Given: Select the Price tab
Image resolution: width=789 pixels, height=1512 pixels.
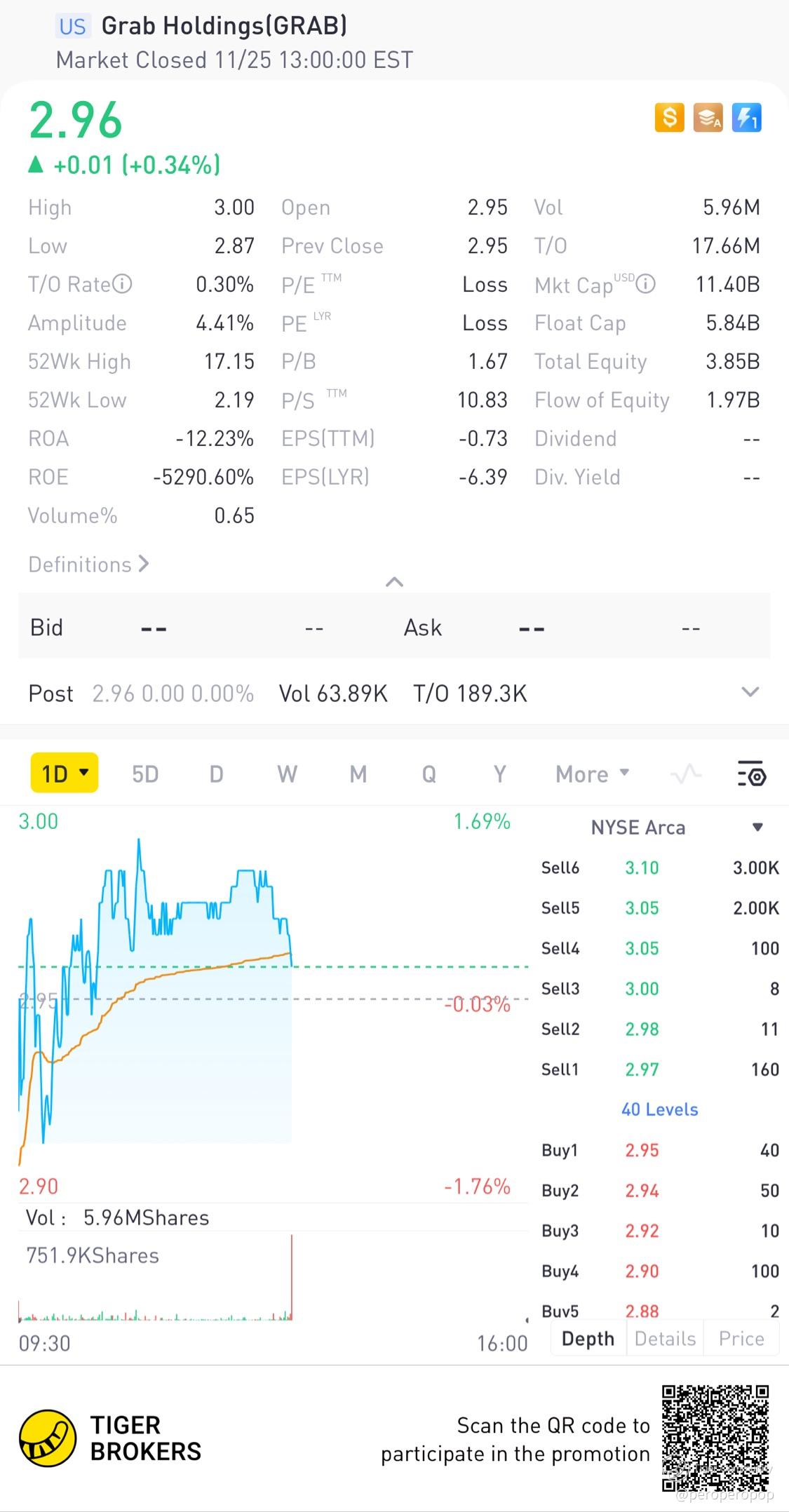Looking at the screenshot, I should tap(741, 1339).
